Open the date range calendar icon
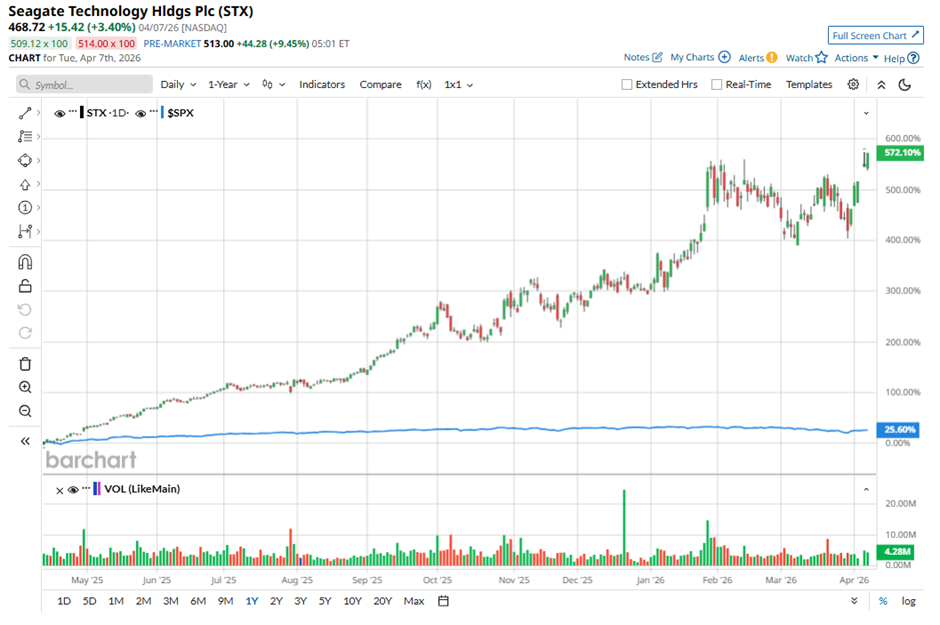This screenshot has width=940, height=625. click(443, 601)
